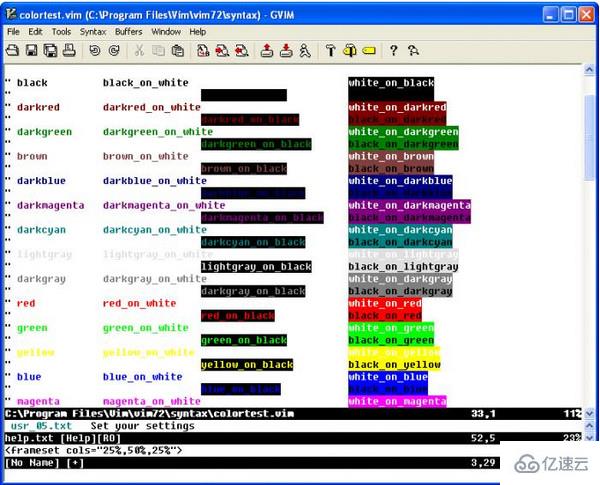The image size is (600, 485).
Task: Click the text 'Set your settings'
Action: tap(143, 426)
